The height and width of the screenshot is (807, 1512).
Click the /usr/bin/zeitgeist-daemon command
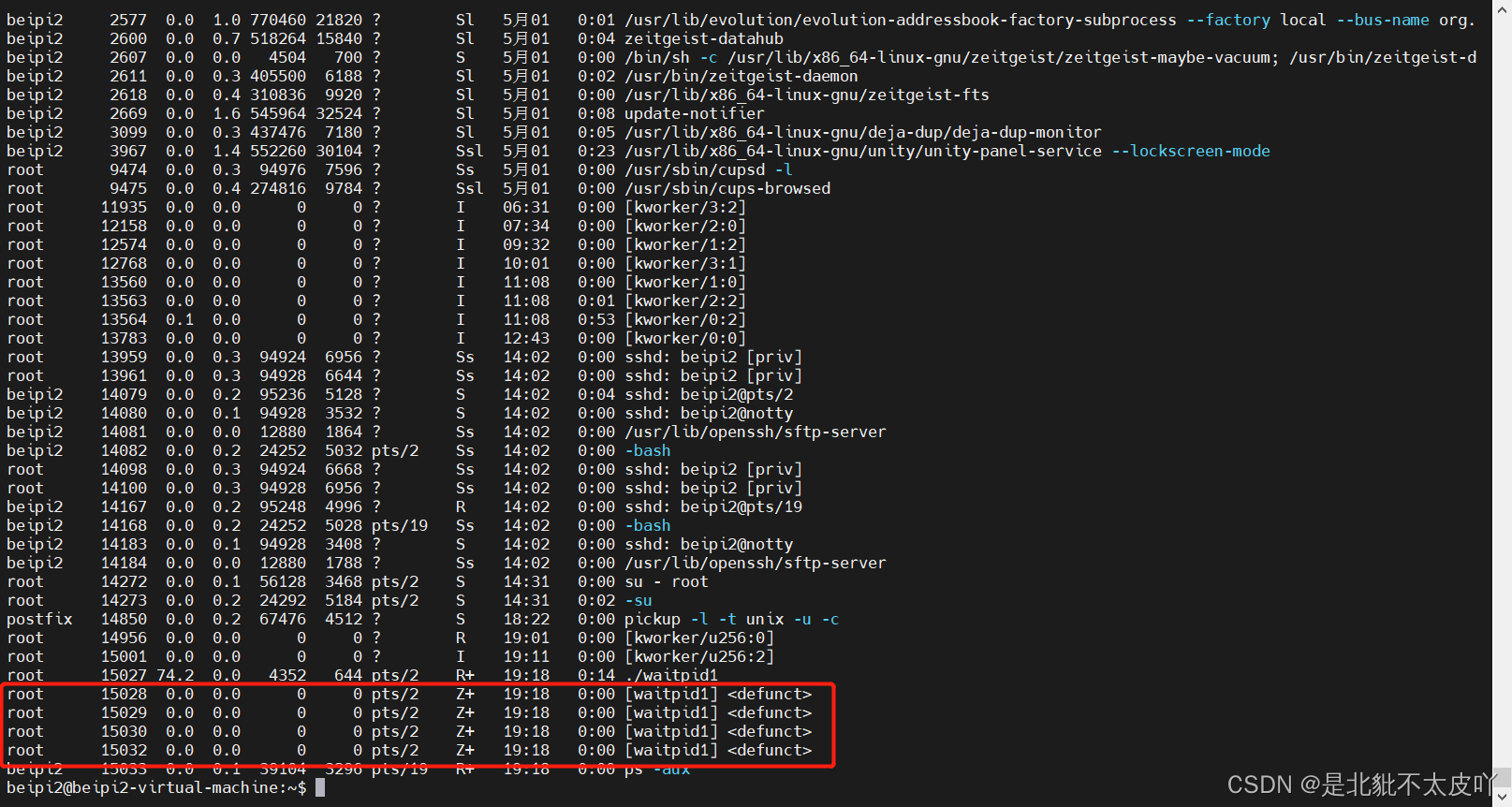741,76
